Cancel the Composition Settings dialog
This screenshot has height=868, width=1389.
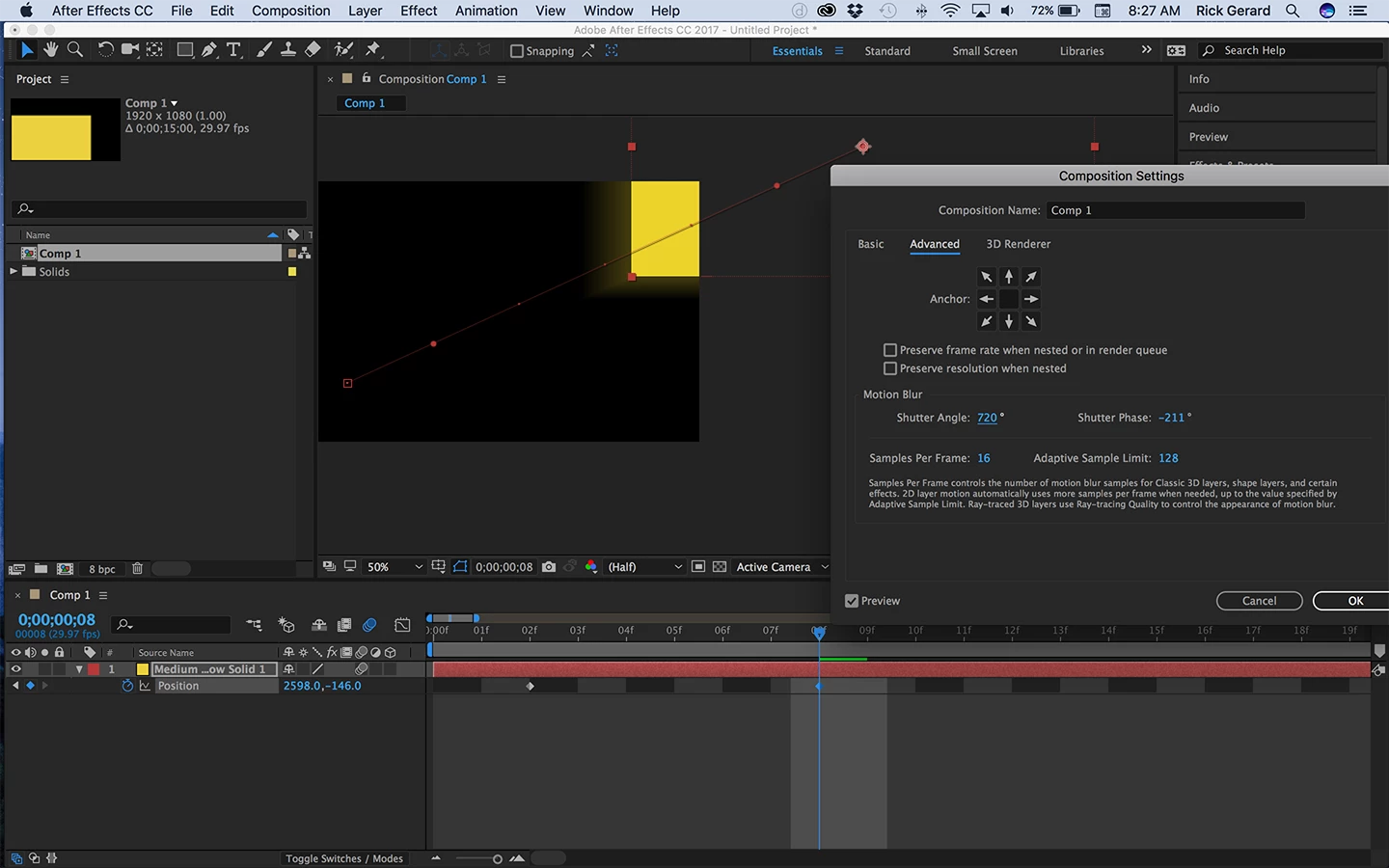1259,601
